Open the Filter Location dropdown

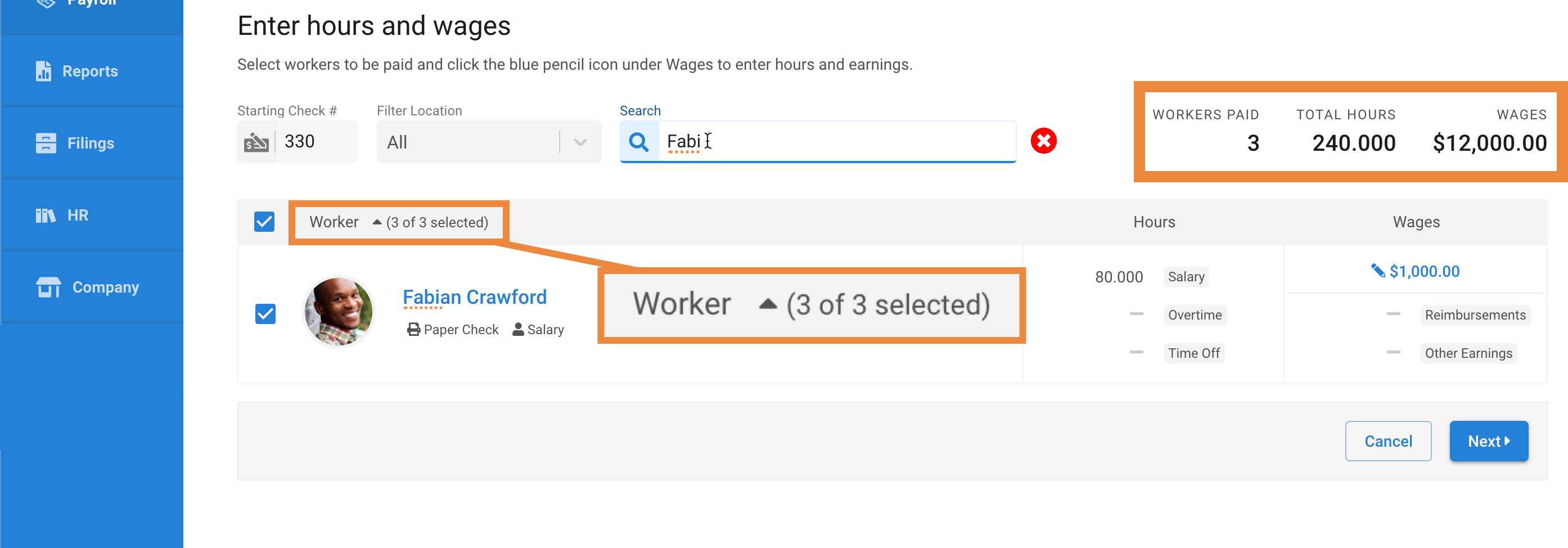coord(489,142)
